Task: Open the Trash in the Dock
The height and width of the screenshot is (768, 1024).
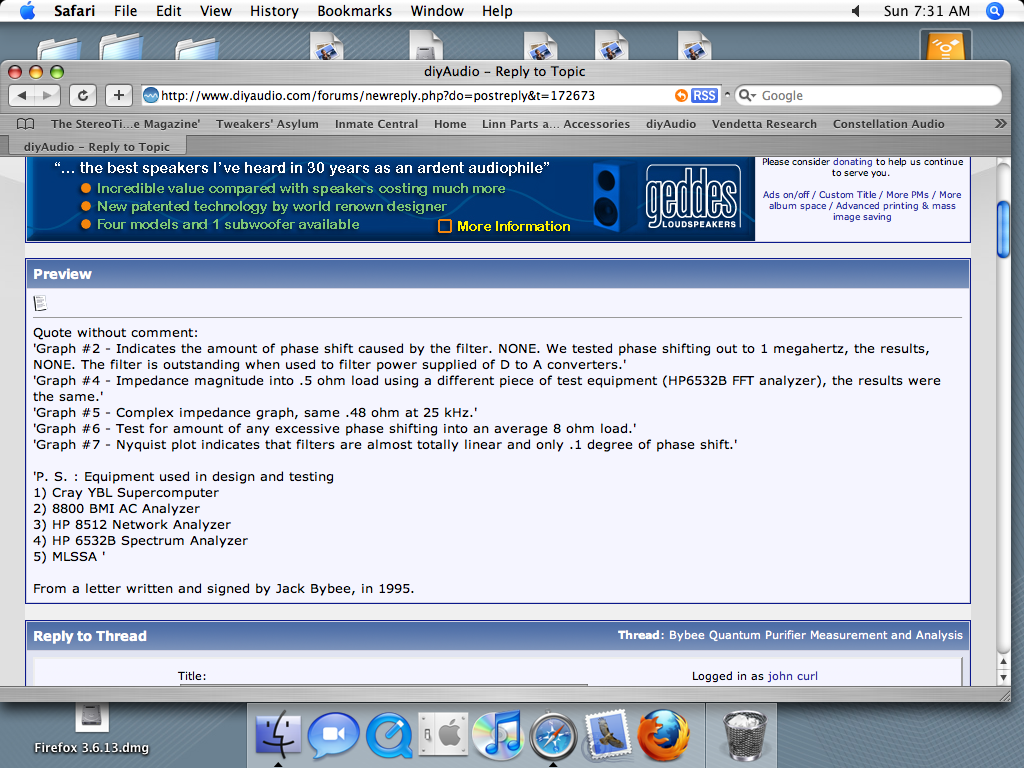Action: click(744, 735)
